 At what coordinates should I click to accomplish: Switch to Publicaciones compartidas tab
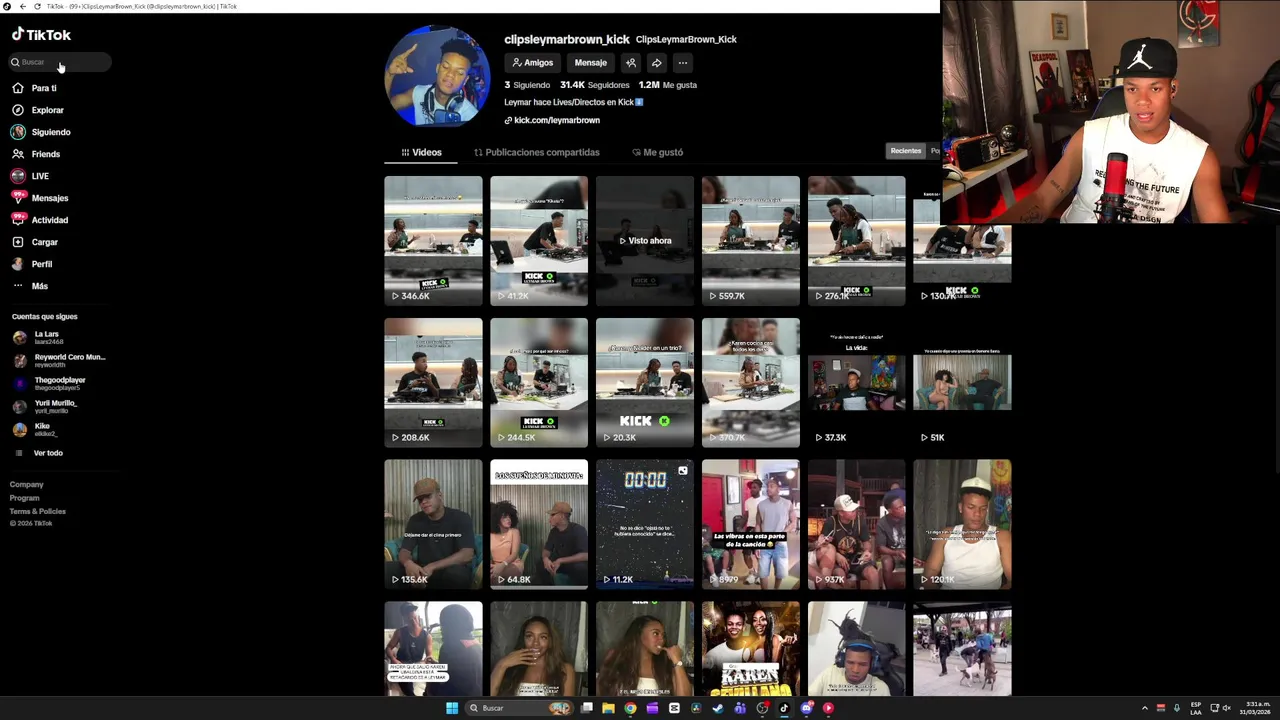click(537, 152)
